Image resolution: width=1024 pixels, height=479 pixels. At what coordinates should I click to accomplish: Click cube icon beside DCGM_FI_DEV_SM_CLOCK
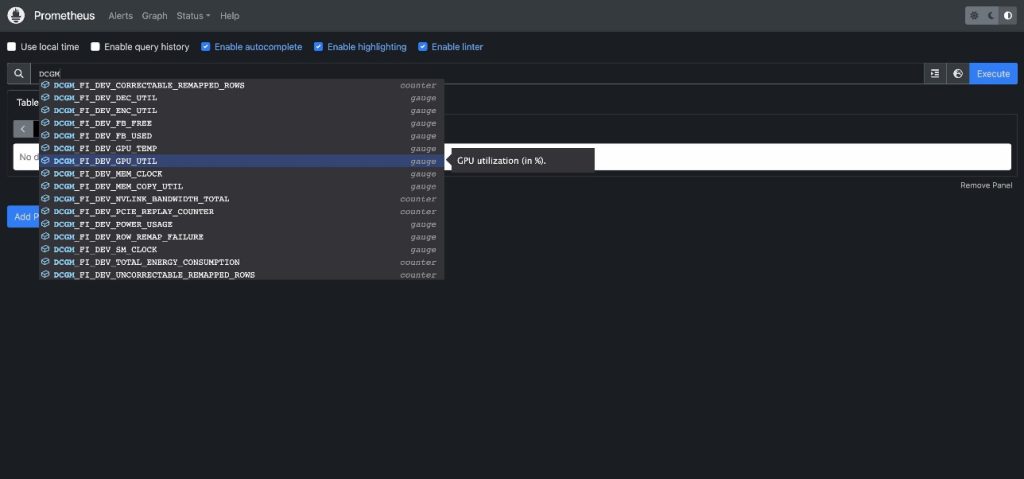click(x=45, y=250)
